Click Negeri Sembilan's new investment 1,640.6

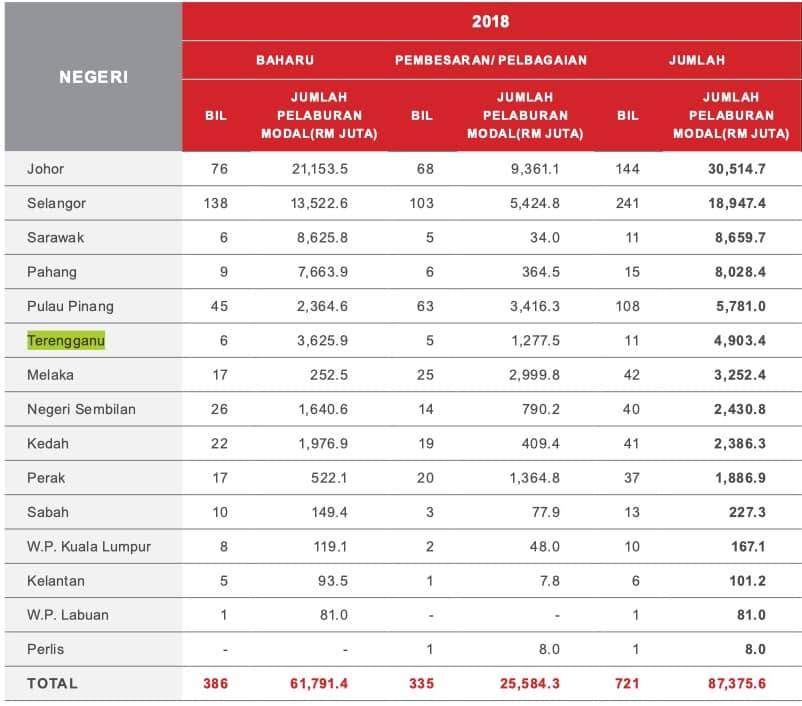323,409
